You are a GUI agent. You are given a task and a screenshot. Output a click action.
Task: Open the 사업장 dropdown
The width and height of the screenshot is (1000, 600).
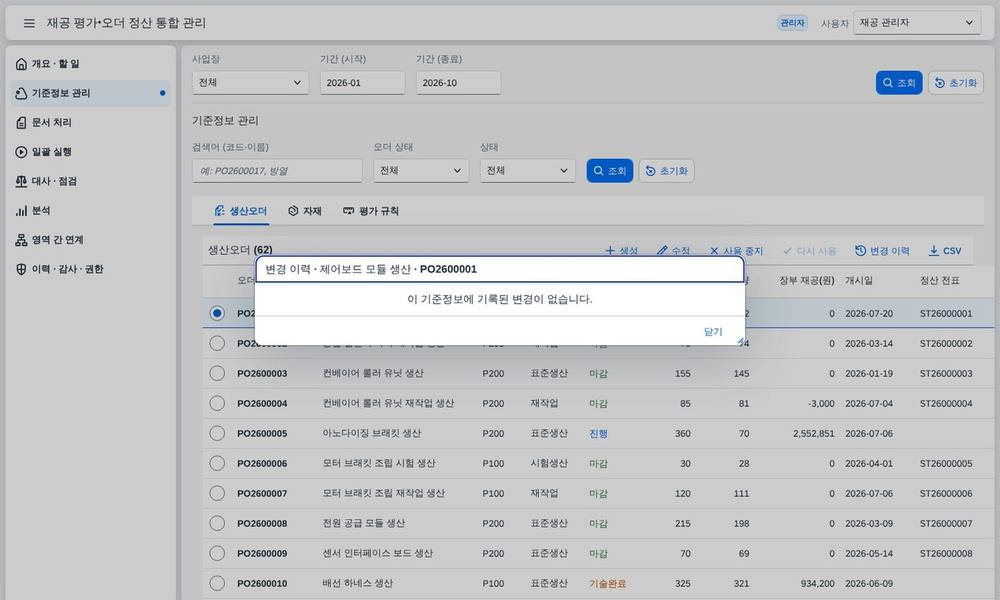(x=250, y=83)
